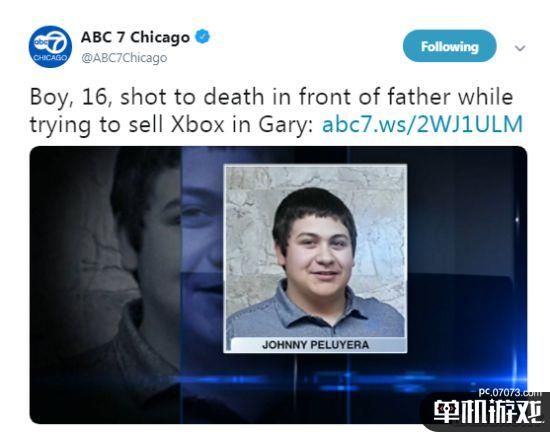
Task: Expand the tweet options chevron
Action: pos(520,47)
